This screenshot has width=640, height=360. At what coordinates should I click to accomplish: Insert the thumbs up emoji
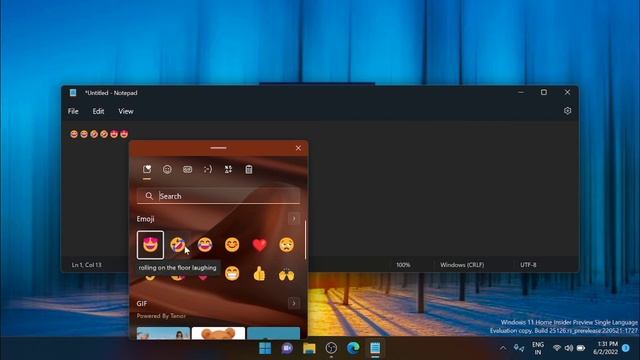click(260, 273)
